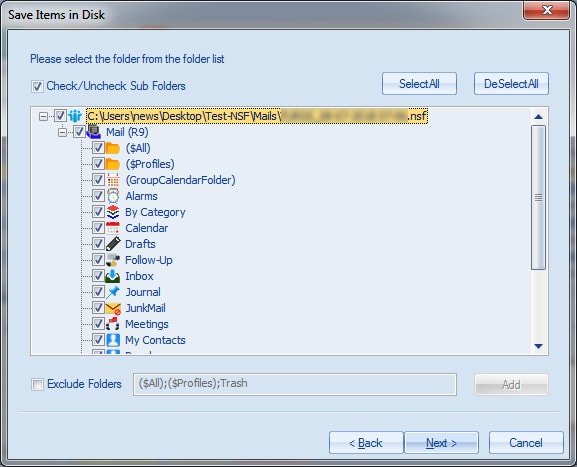The width and height of the screenshot is (577, 467).
Task: Go forward with the Next button
Action: [441, 443]
